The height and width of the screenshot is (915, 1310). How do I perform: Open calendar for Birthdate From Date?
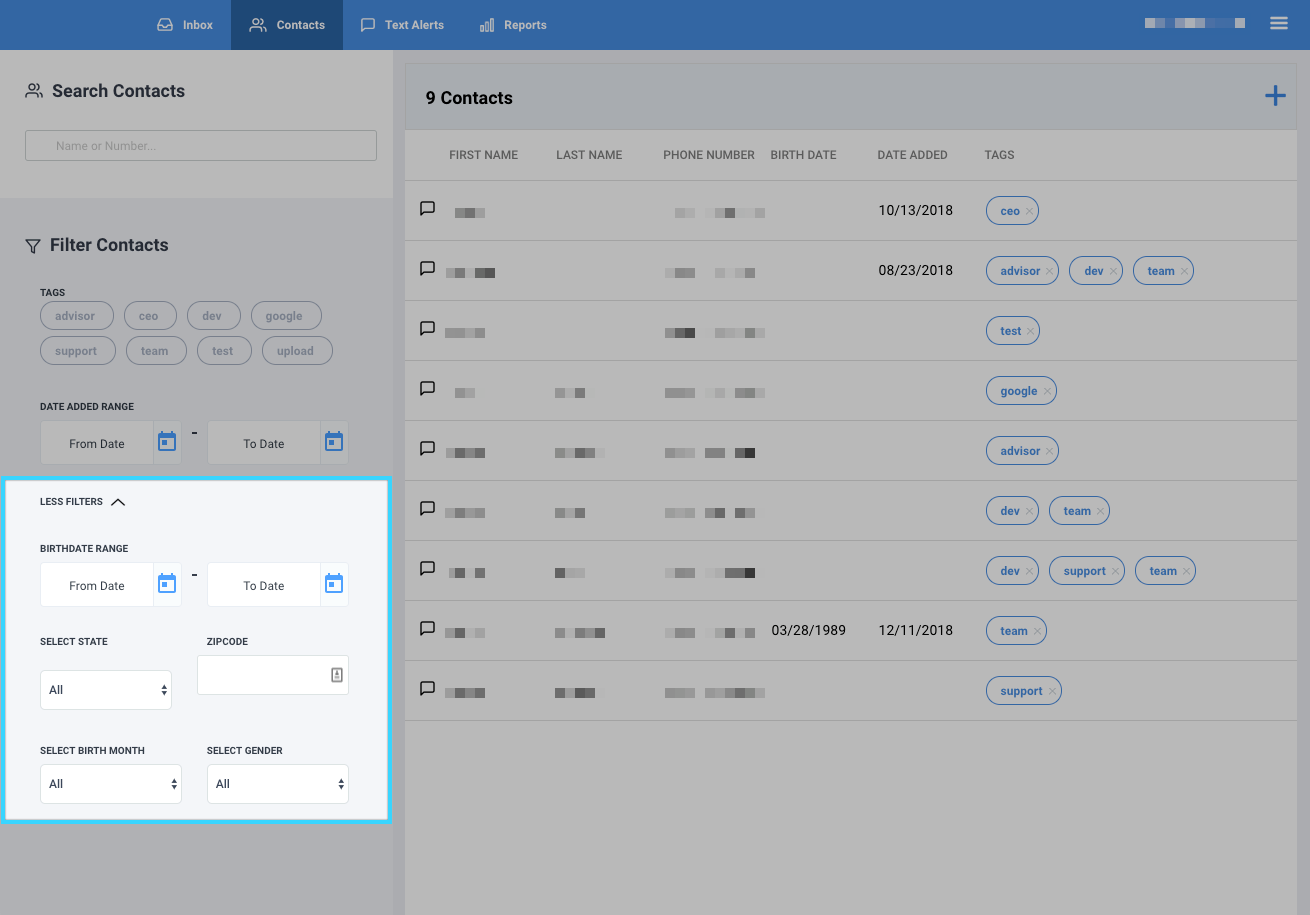pyautogui.click(x=167, y=584)
